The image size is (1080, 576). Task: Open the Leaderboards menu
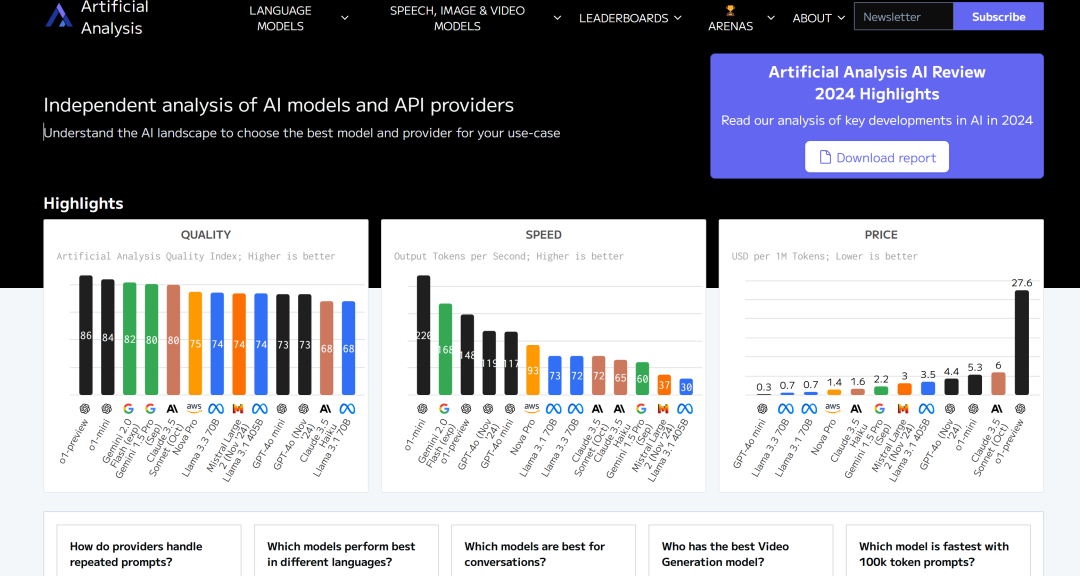[630, 18]
